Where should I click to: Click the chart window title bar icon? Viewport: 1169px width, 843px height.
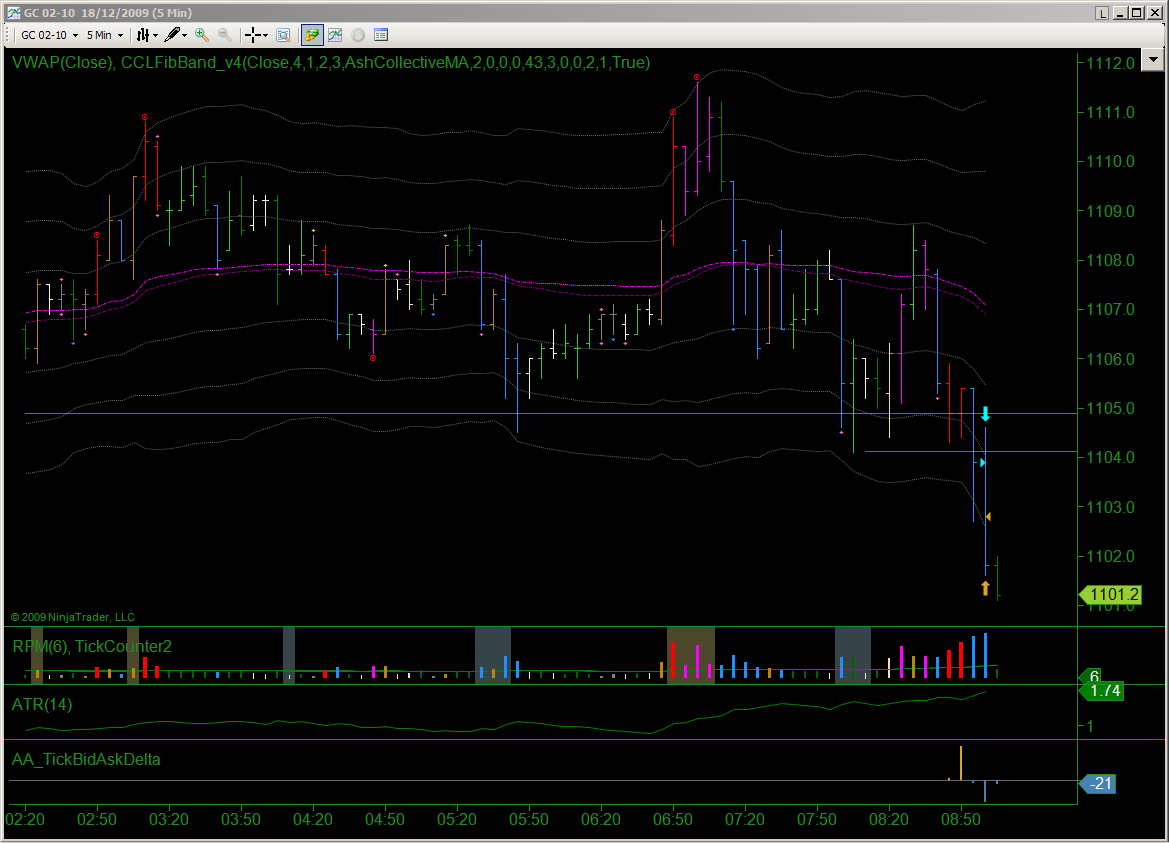pyautogui.click(x=13, y=13)
